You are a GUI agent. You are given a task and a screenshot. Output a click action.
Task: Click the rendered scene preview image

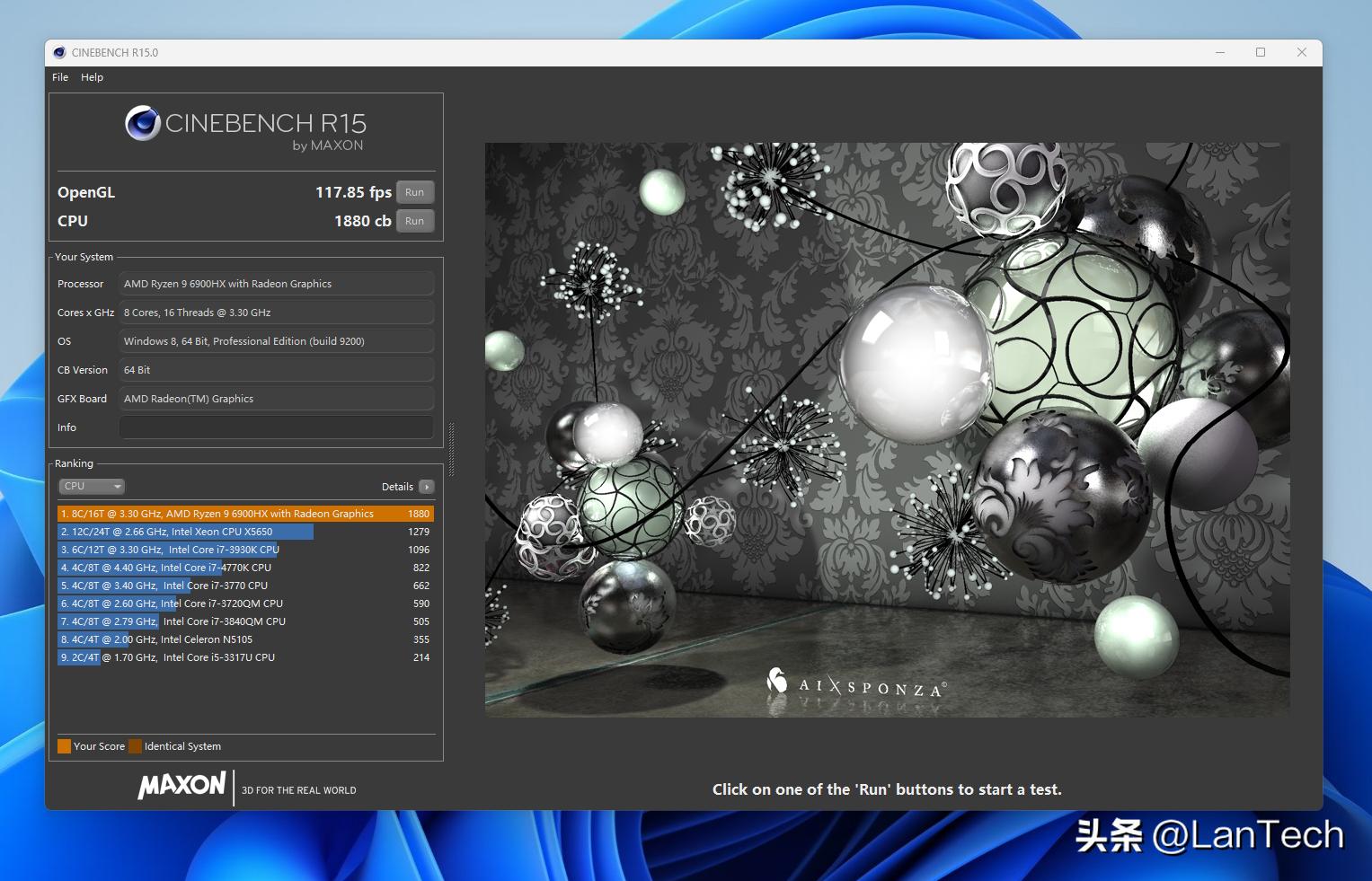click(887, 429)
